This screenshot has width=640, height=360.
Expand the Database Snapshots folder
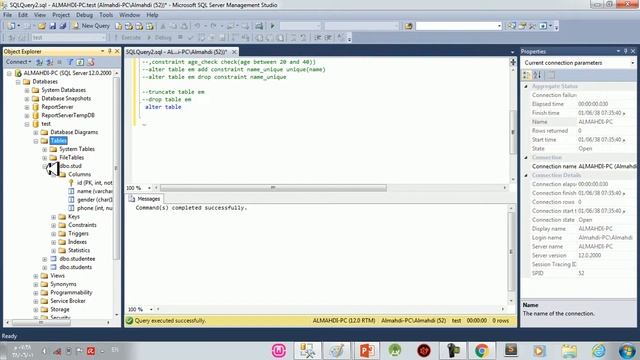tap(27, 99)
